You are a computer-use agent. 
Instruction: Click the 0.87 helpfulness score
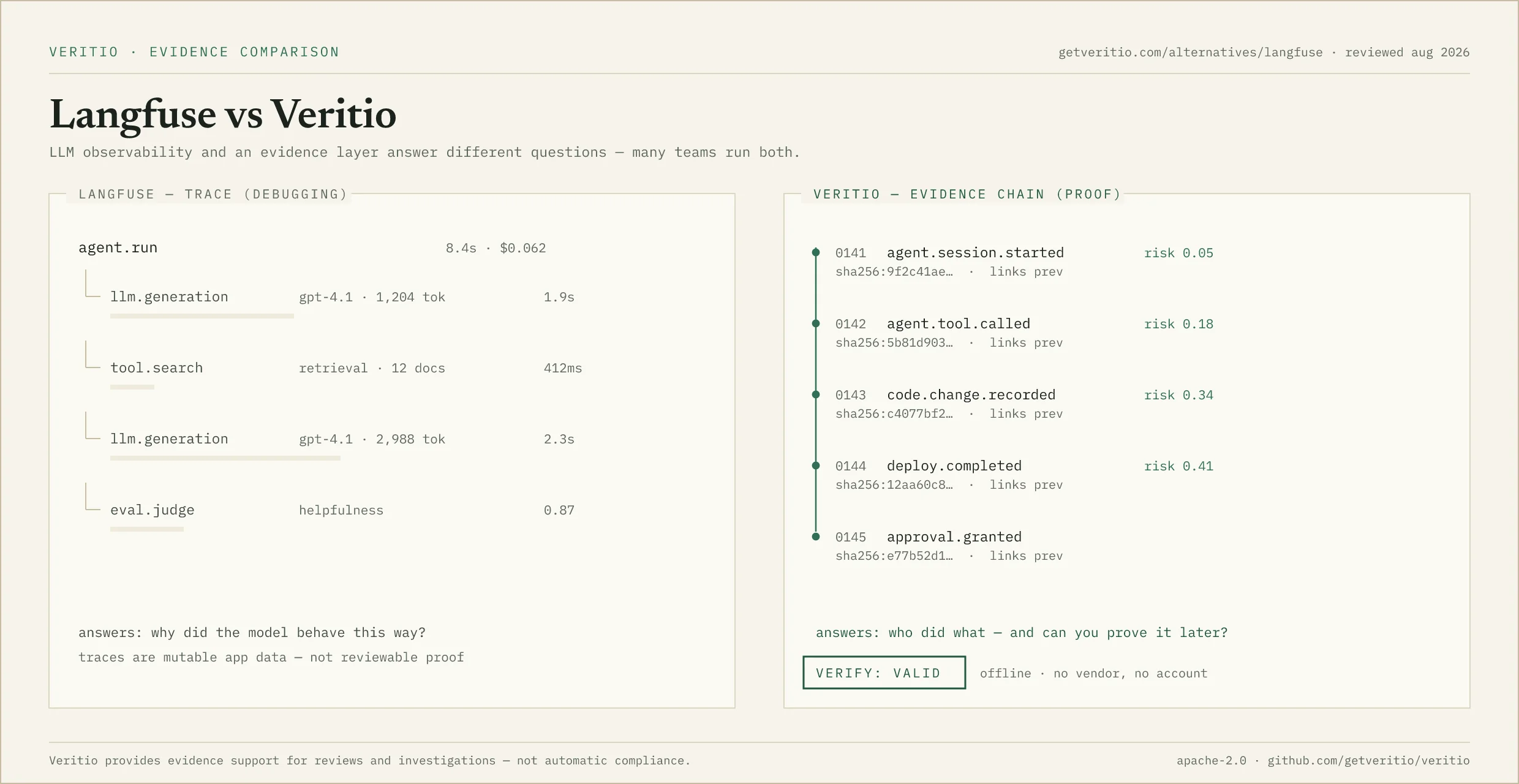559,510
